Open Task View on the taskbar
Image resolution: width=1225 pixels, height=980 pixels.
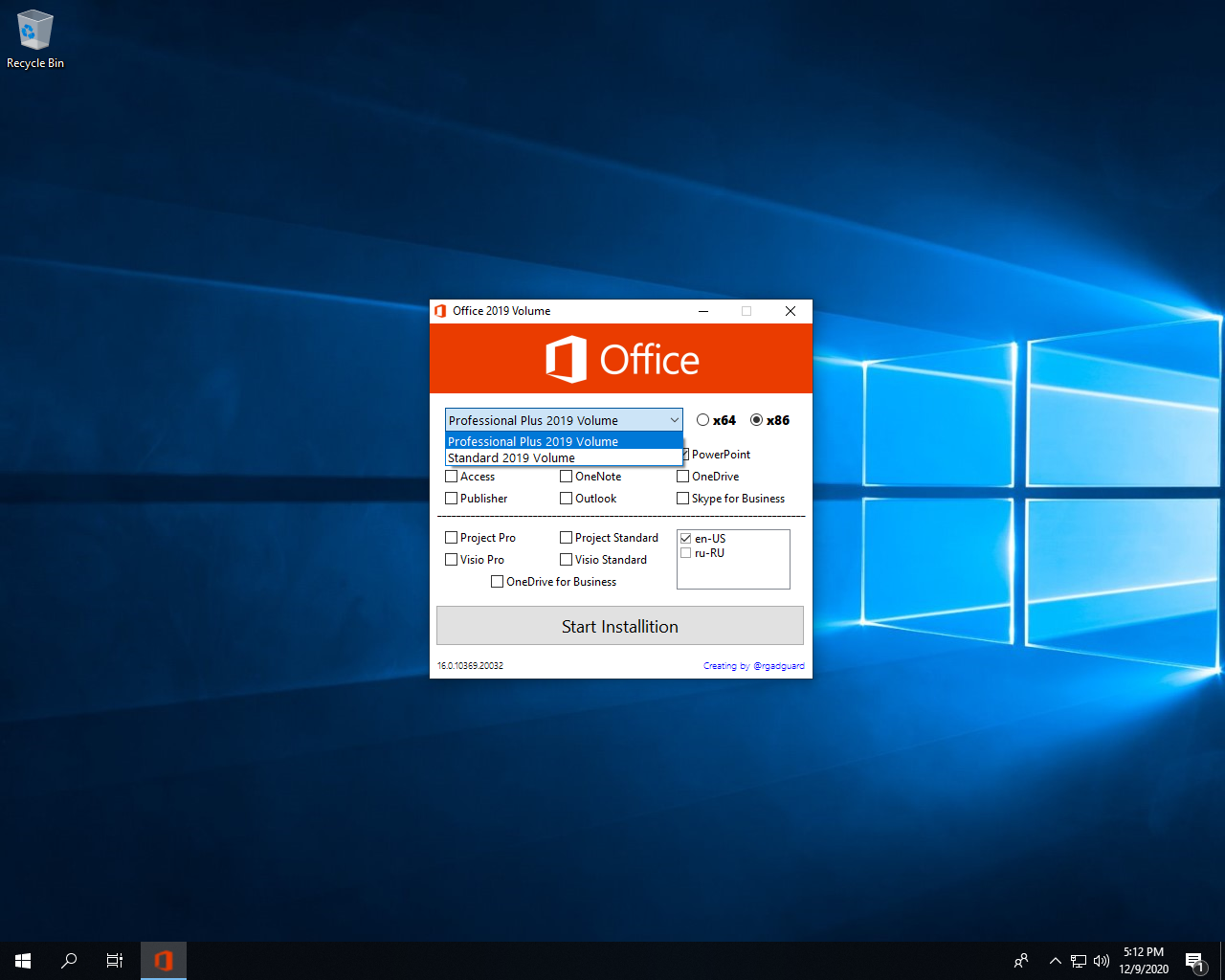[x=115, y=961]
